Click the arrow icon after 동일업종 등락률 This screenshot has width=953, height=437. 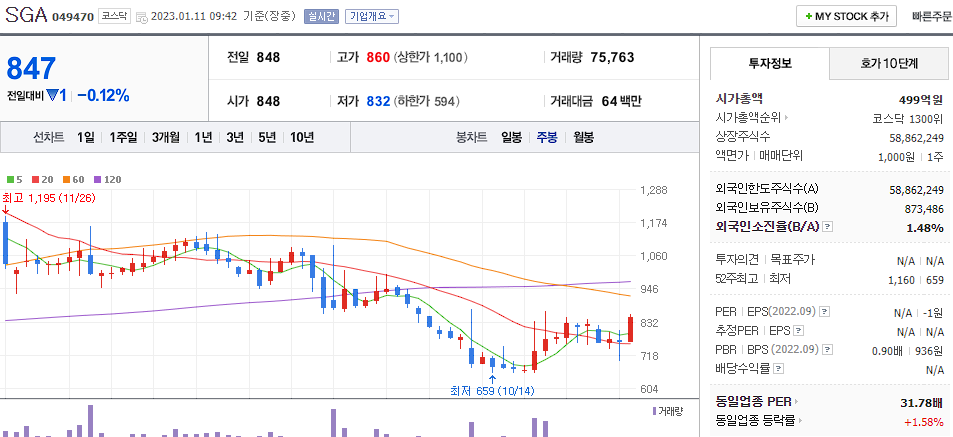click(x=801, y=420)
